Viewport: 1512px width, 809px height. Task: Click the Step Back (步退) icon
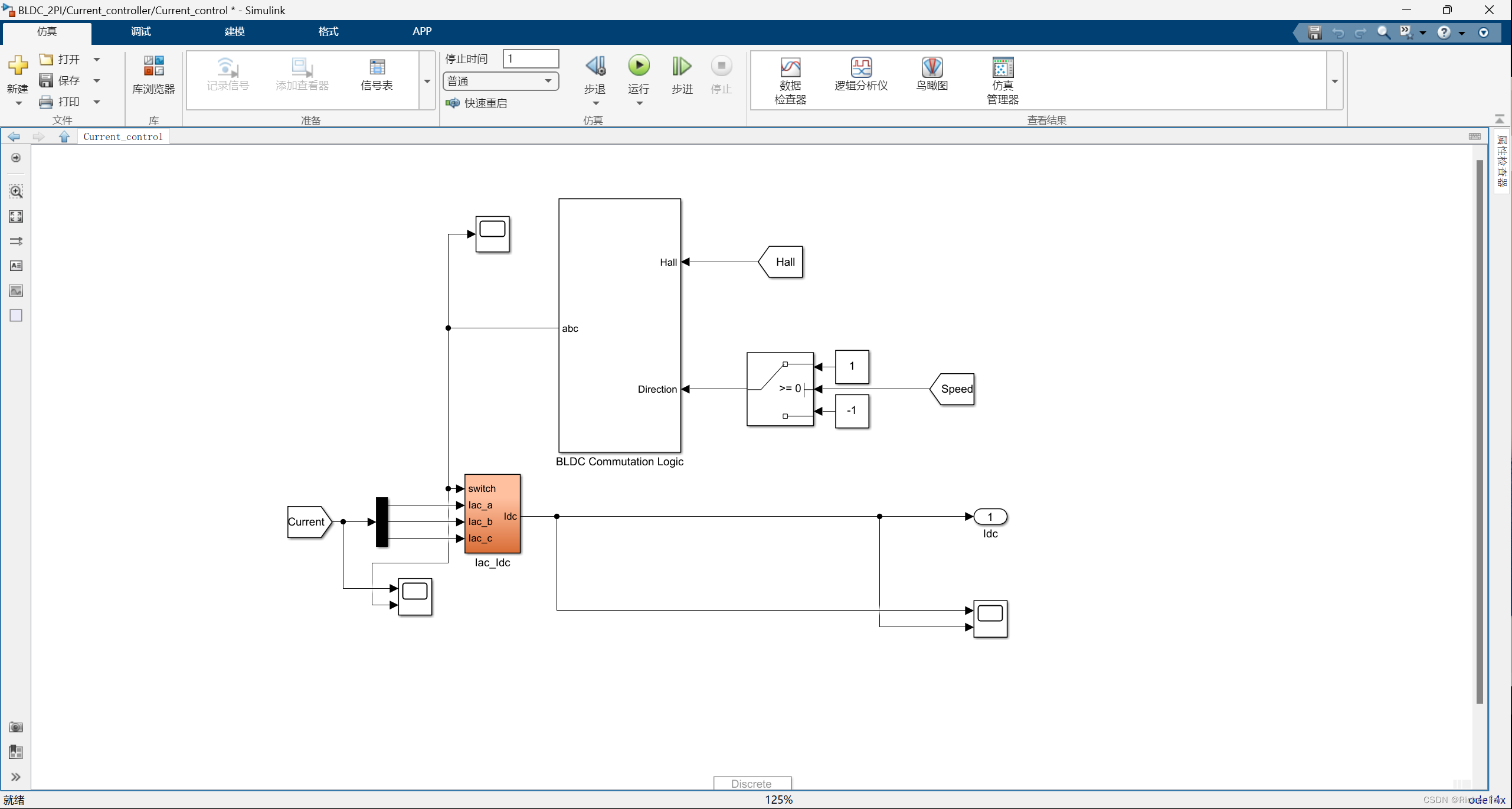595,66
